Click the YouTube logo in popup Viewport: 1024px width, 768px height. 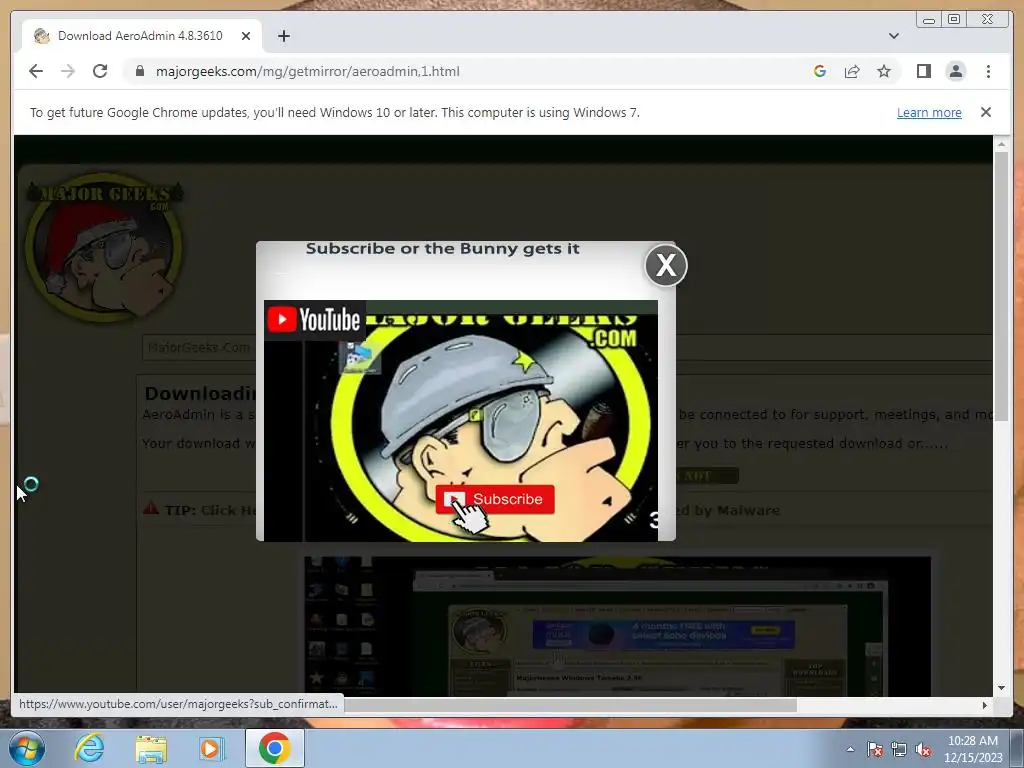314,319
